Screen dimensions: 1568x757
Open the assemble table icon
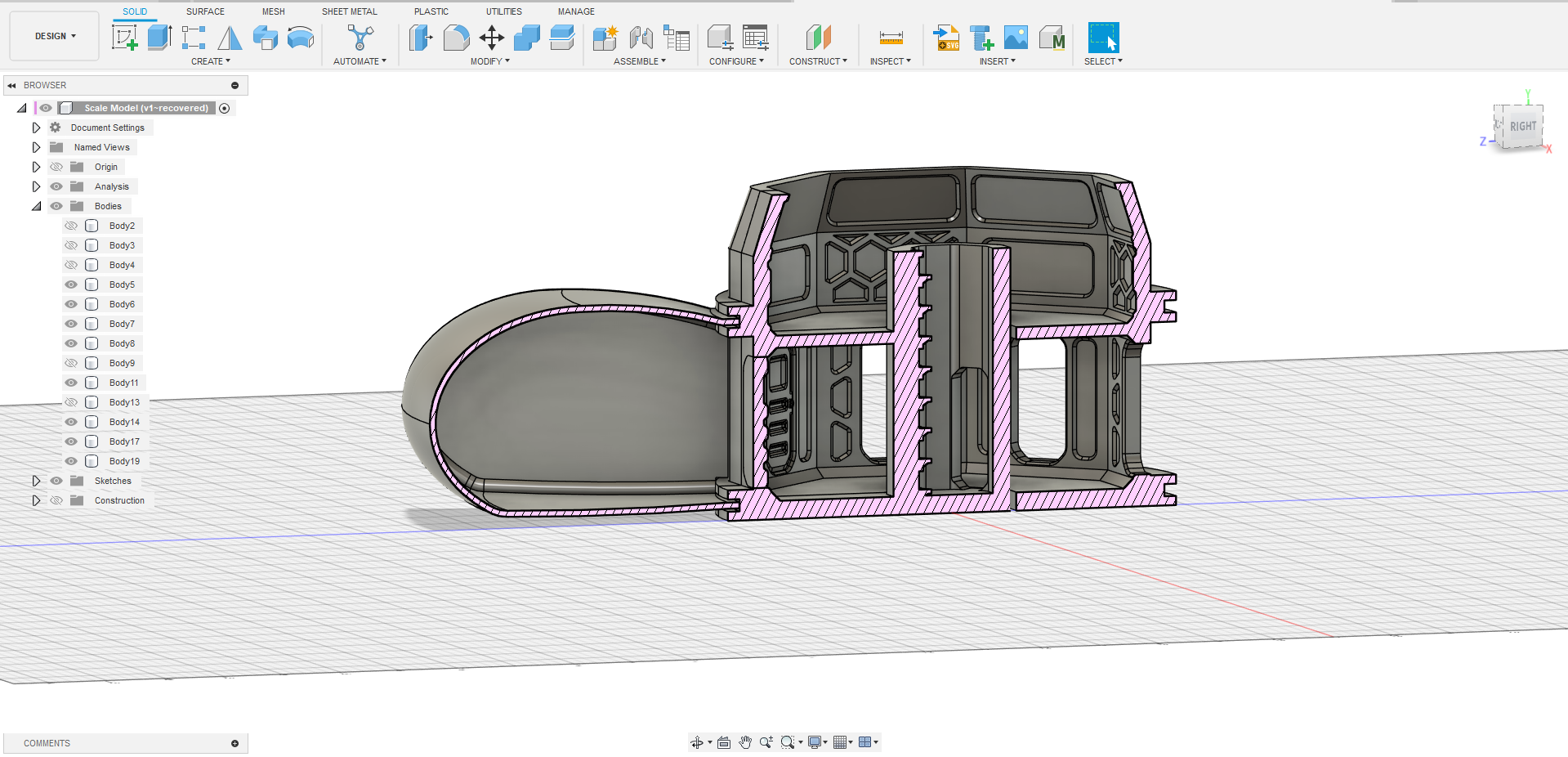pyautogui.click(x=677, y=38)
